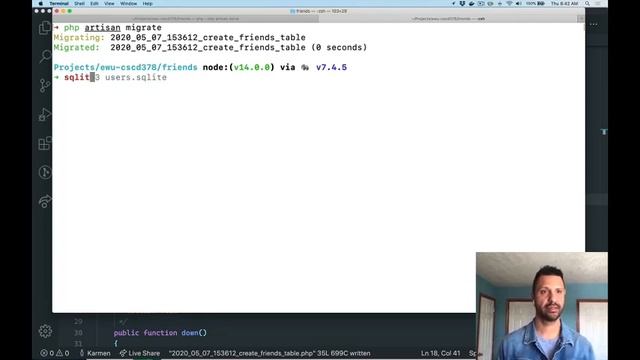Click the VS Code editor more actions ellipsis
This screenshot has width=640, height=360.
tap(594, 24)
